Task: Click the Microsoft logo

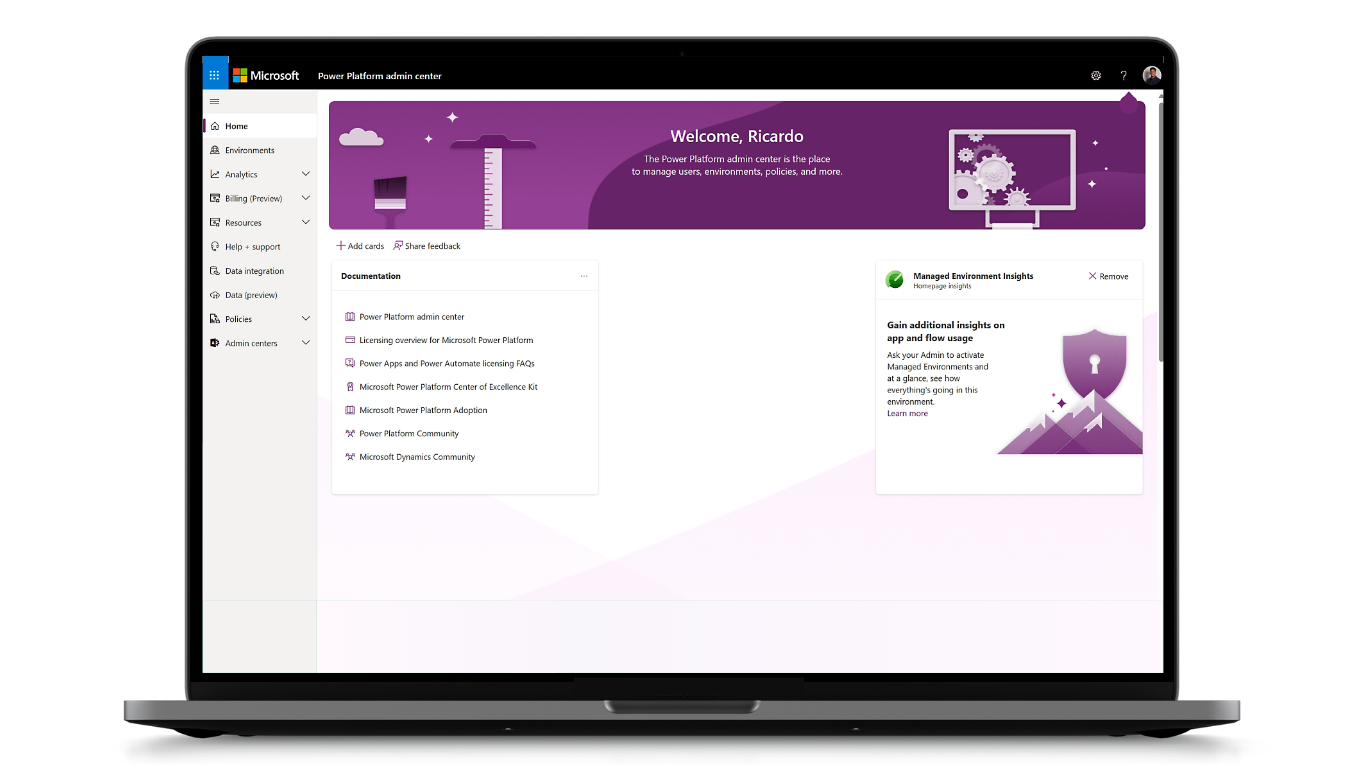Action: point(266,75)
